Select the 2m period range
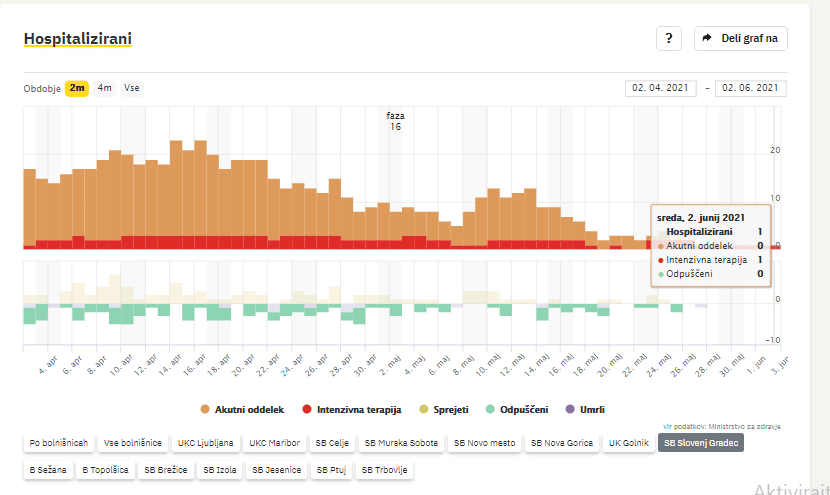830x495 pixels. [x=77, y=88]
